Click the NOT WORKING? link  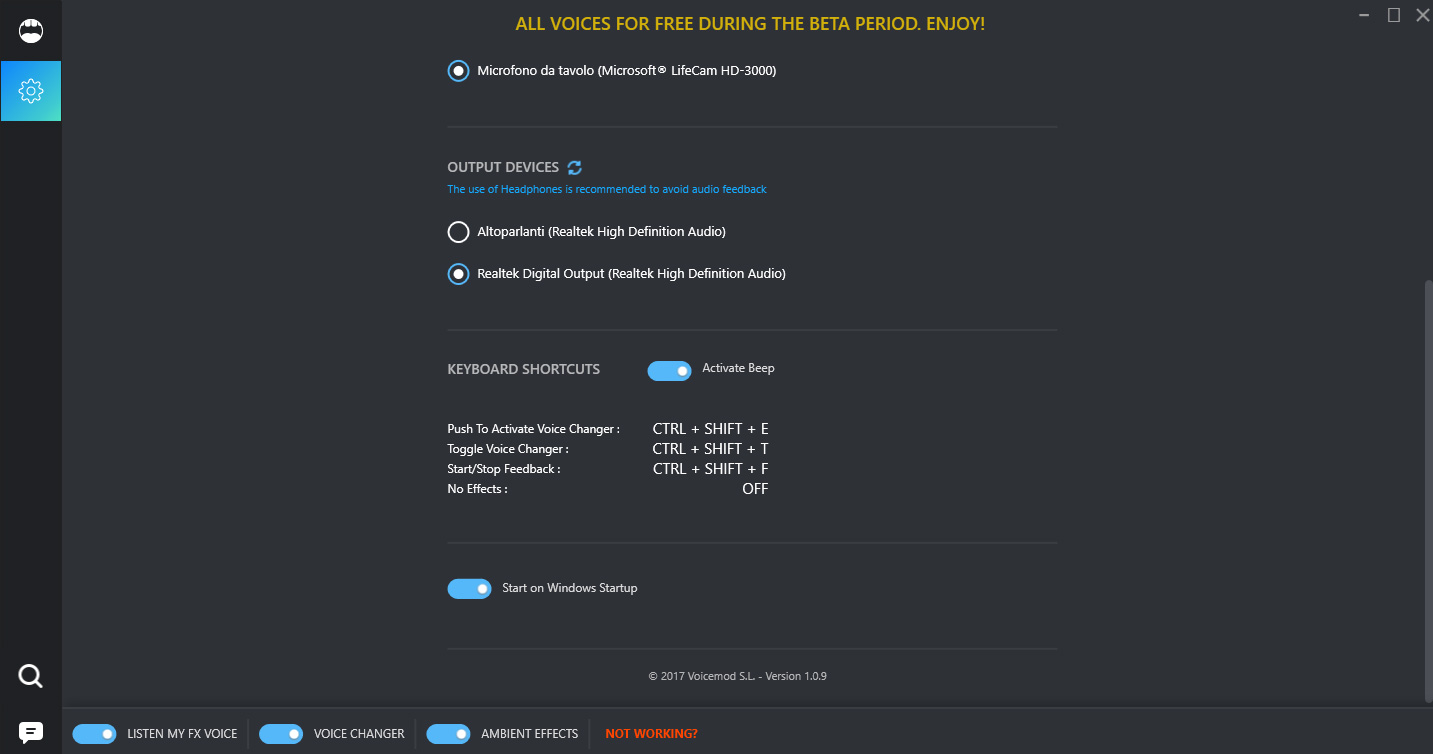651,734
